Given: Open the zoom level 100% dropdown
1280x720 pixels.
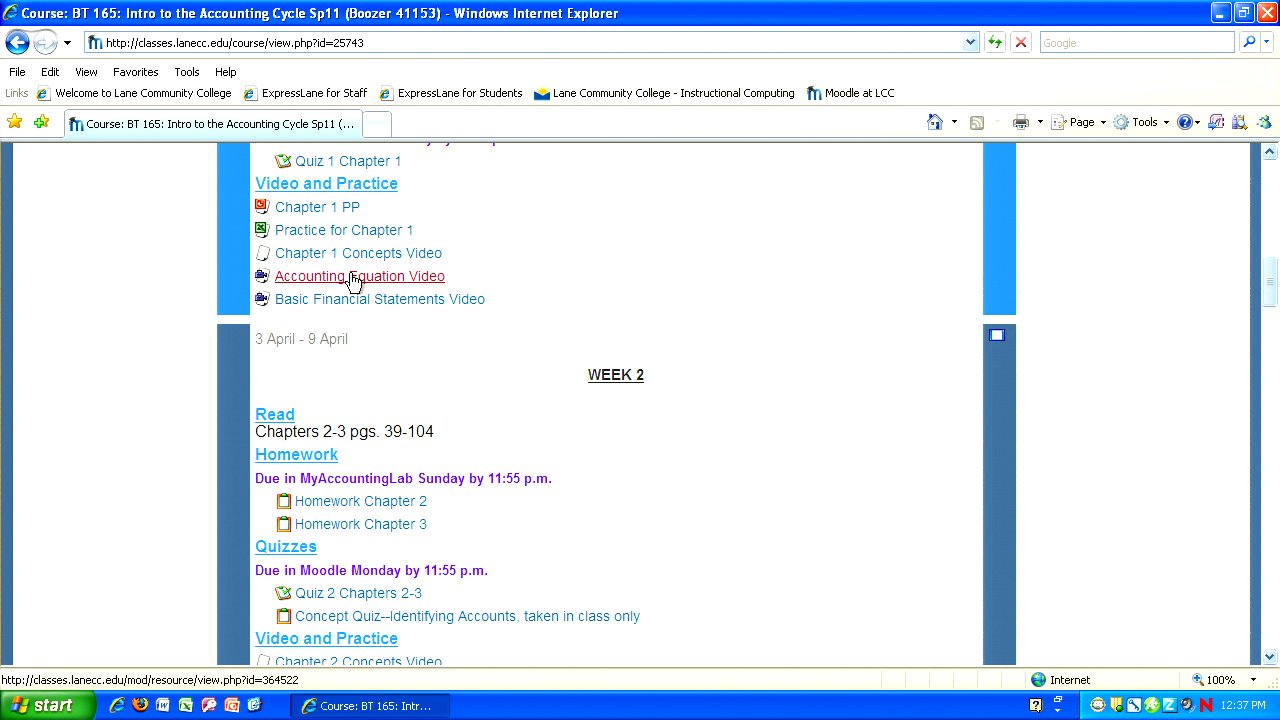Looking at the screenshot, I should point(1252,680).
